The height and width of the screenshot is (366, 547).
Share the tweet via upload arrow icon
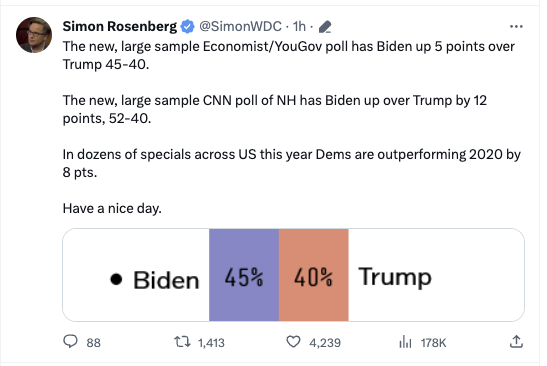tap(516, 342)
